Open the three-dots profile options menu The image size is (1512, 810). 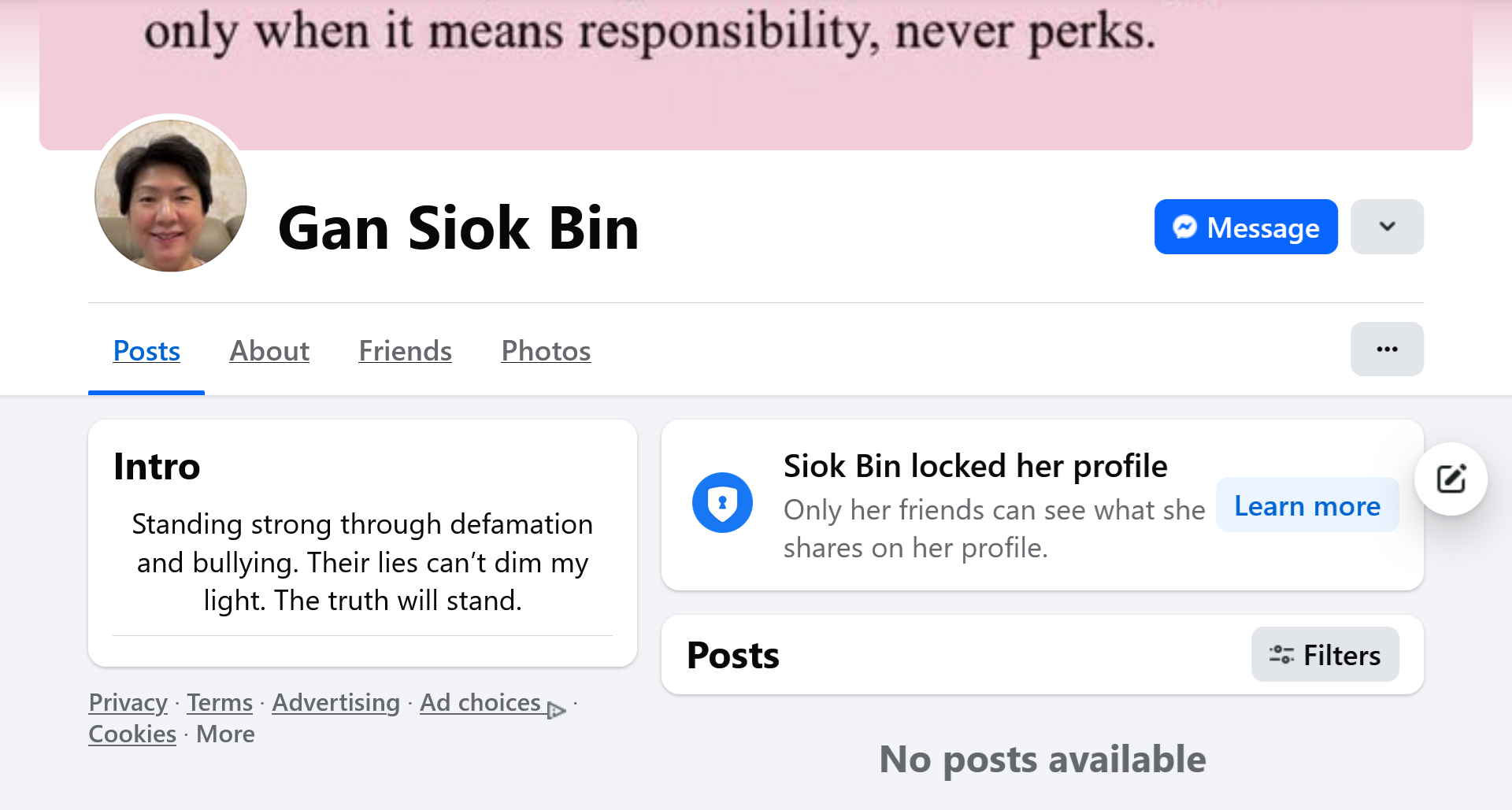(1387, 349)
